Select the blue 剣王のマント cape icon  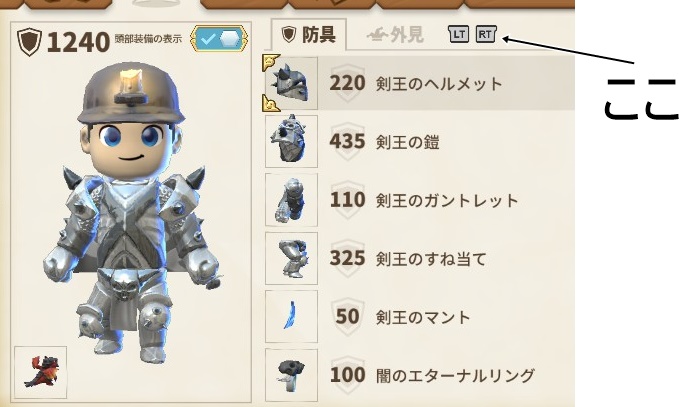291,317
